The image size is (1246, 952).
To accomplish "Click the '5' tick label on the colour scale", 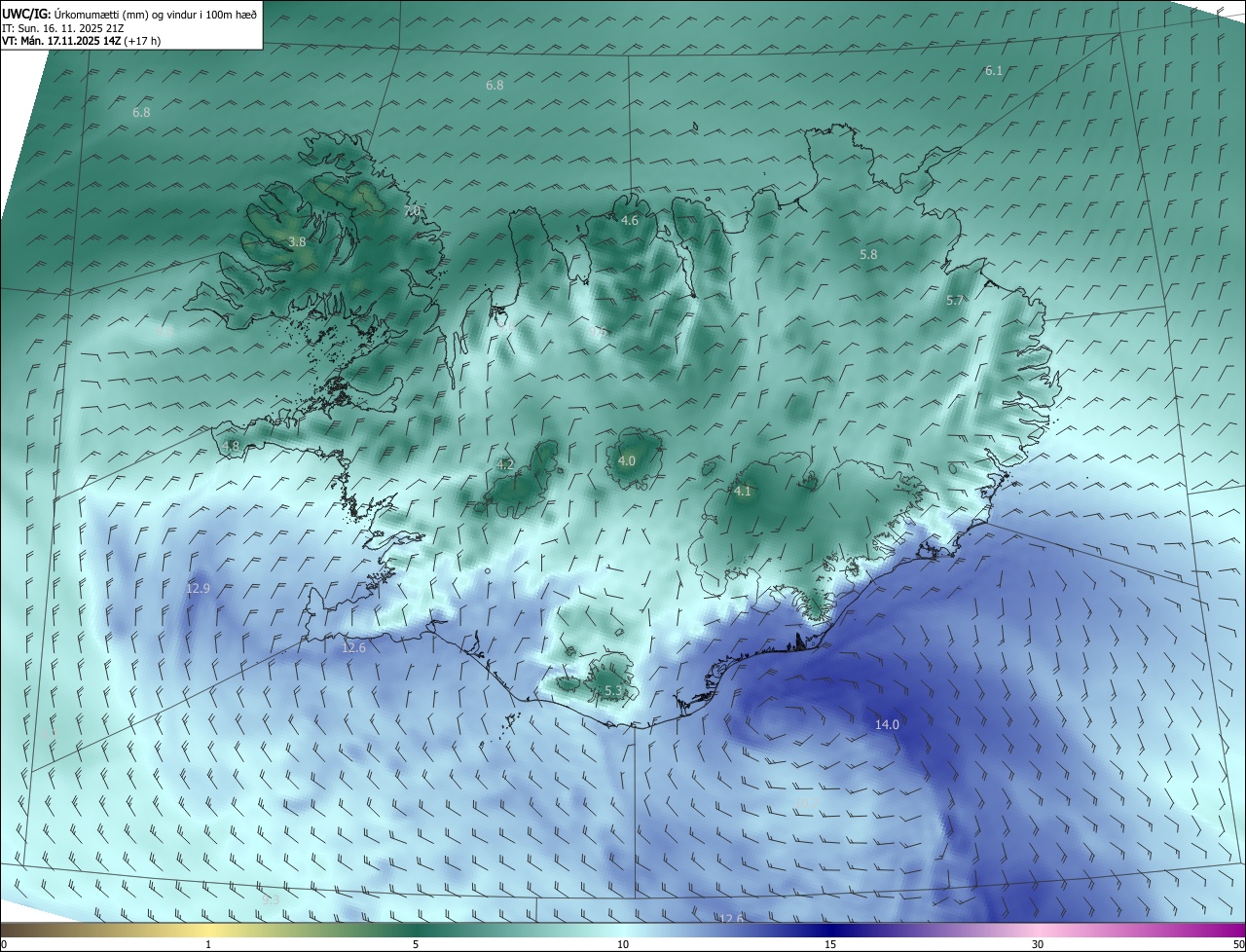I will click(416, 945).
